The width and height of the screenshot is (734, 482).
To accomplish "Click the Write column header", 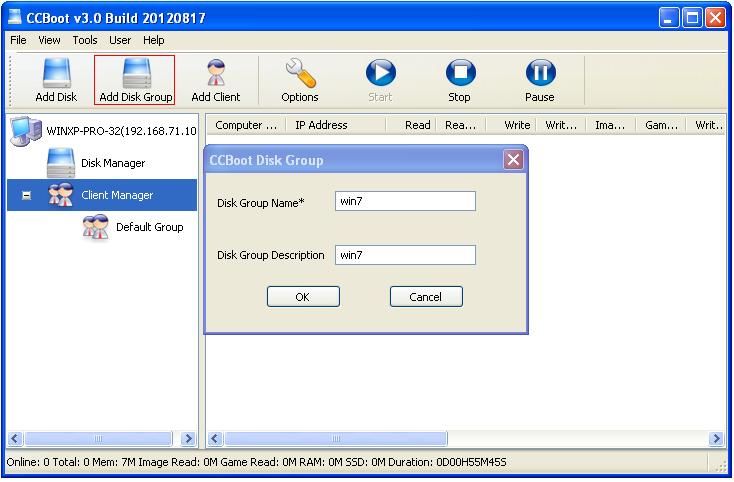I will click(512, 125).
